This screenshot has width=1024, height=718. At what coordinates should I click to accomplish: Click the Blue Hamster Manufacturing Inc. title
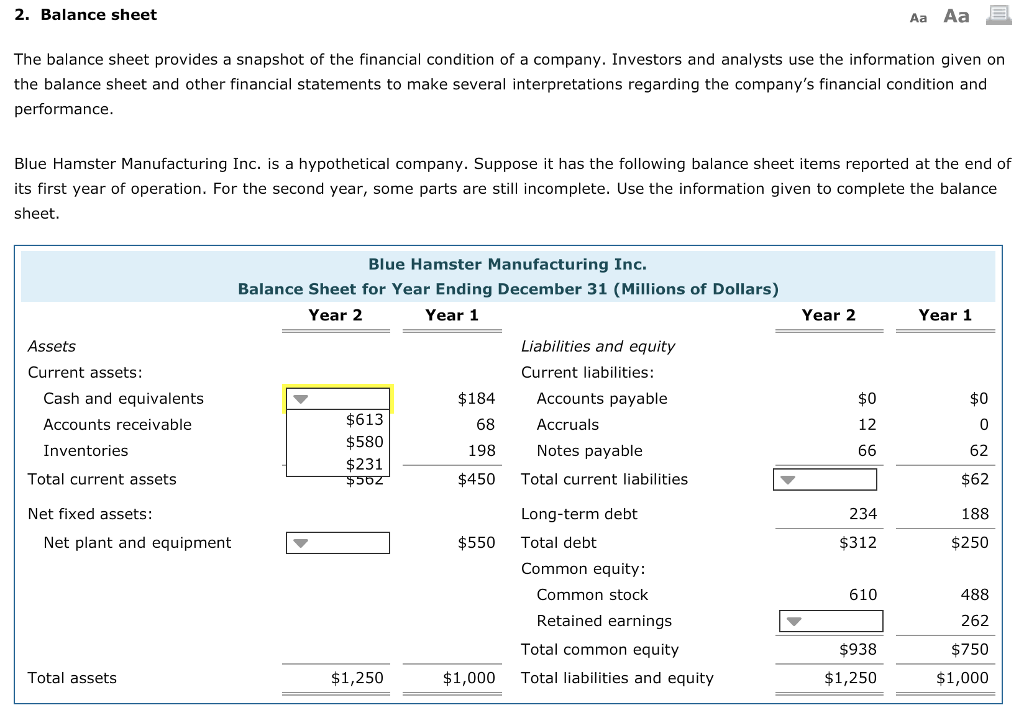[509, 264]
